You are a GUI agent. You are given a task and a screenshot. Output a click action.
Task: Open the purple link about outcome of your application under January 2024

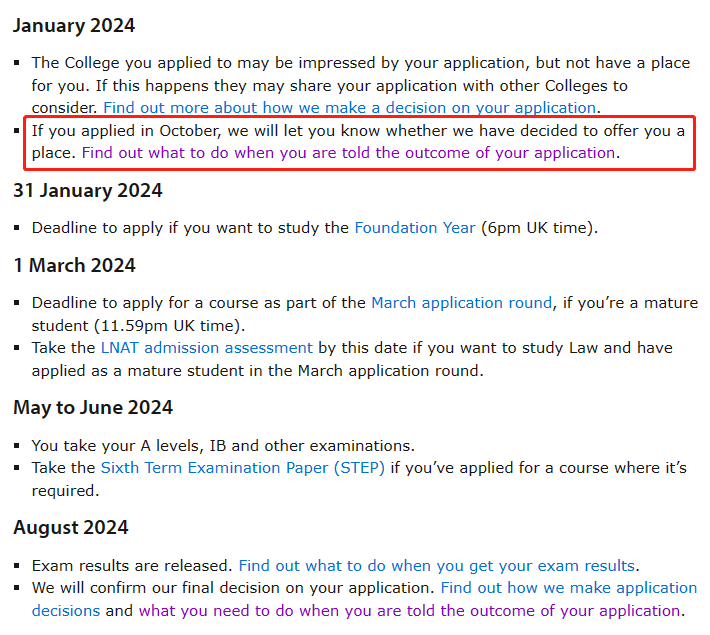tap(349, 153)
